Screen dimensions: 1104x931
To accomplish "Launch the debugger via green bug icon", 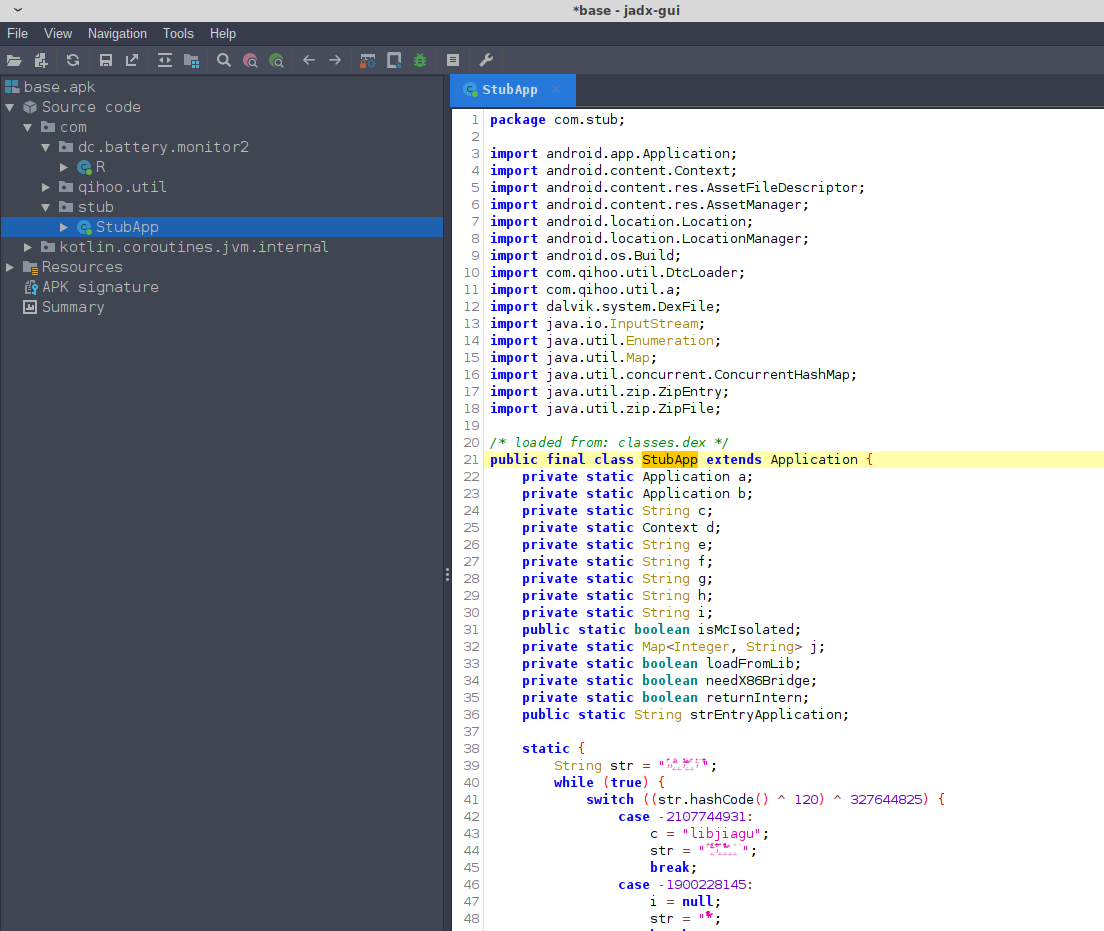I will (420, 60).
